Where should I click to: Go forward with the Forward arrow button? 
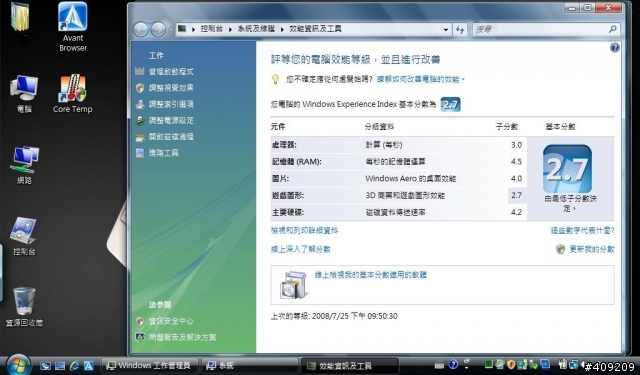tap(158, 29)
